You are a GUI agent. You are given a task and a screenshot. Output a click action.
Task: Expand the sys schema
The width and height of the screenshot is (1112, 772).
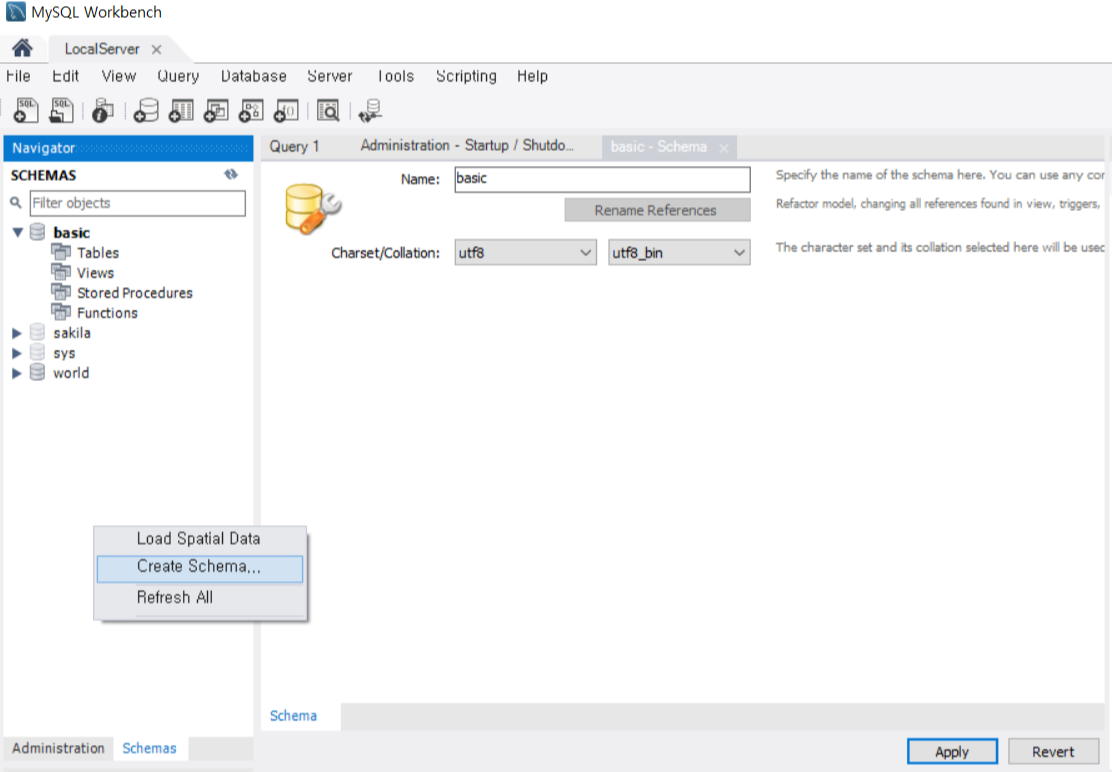[17, 352]
